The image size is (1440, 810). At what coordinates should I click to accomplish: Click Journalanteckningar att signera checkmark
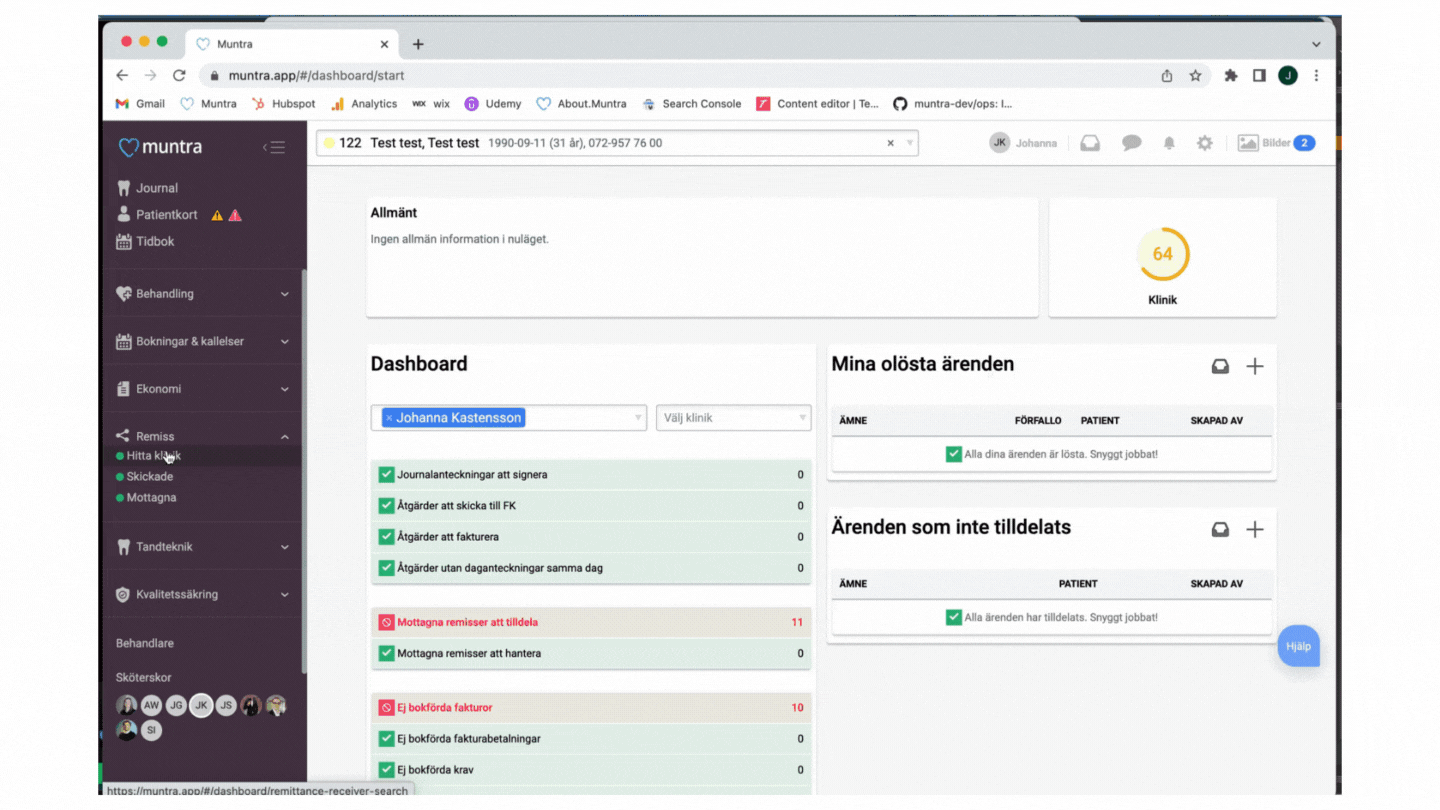tap(386, 475)
